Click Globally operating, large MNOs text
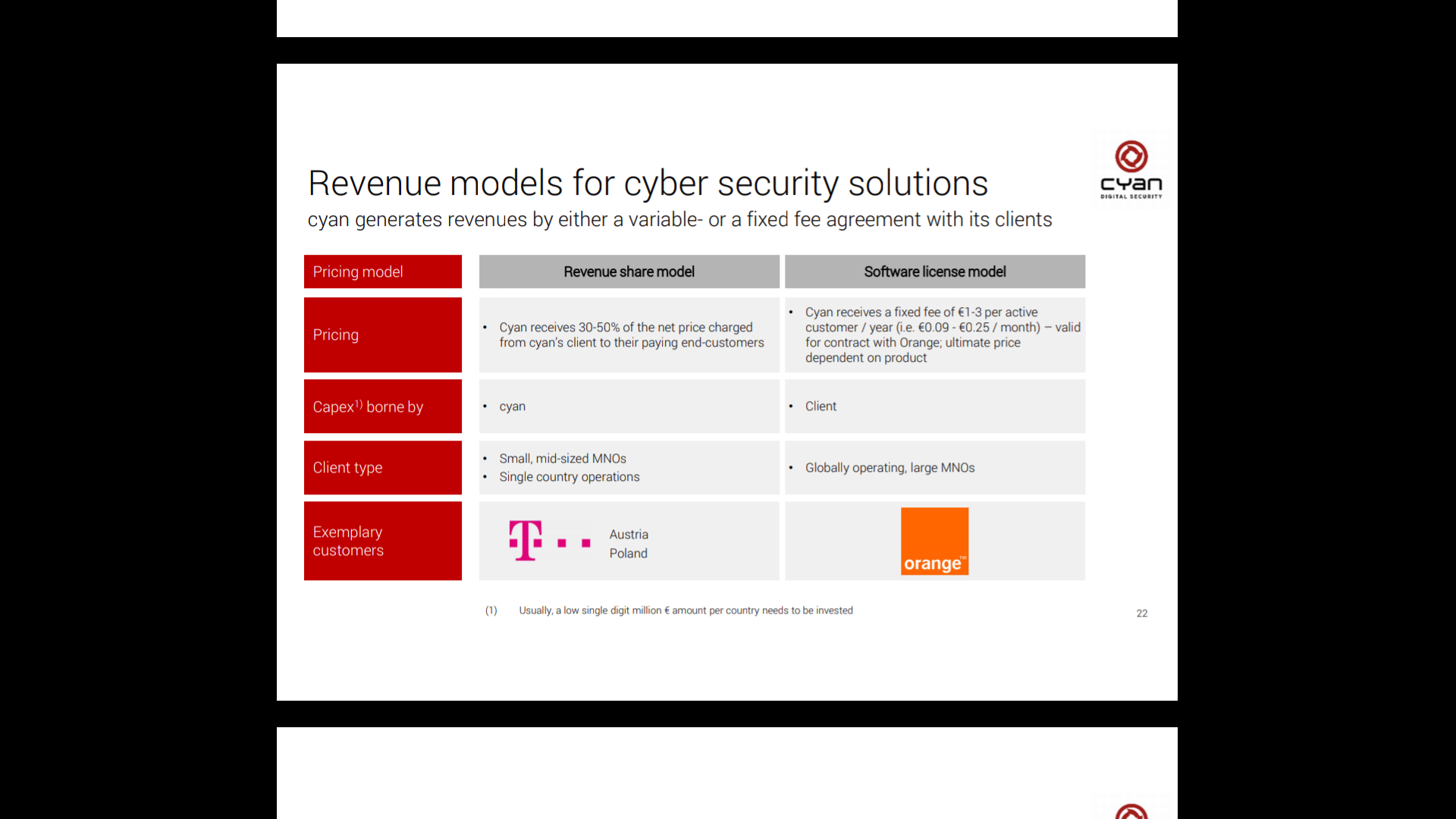This screenshot has height=819, width=1456. [890, 468]
